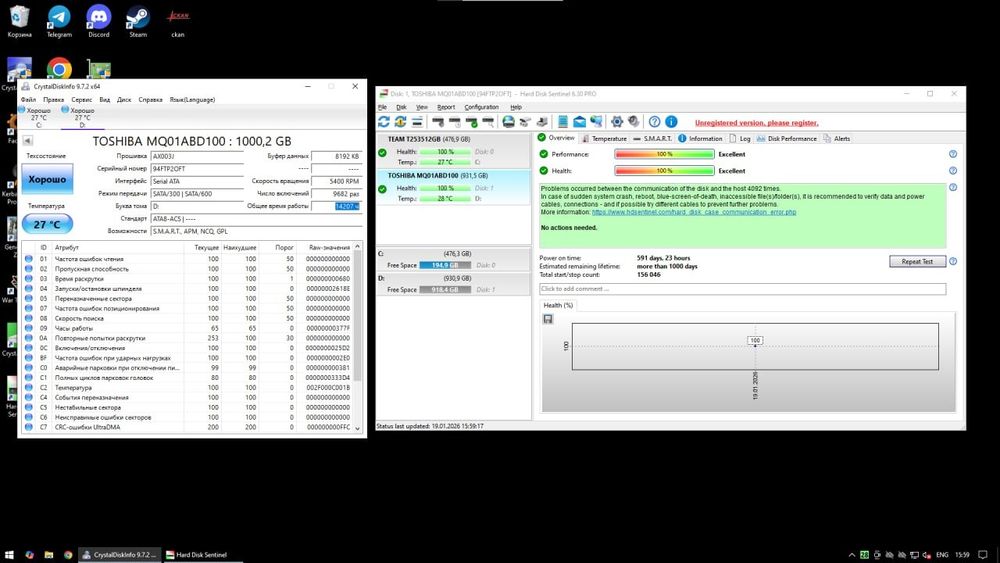Open Язык(Language) menu in CrystalDiskInfo
Image resolution: width=1000 pixels, height=563 pixels.
point(192,99)
